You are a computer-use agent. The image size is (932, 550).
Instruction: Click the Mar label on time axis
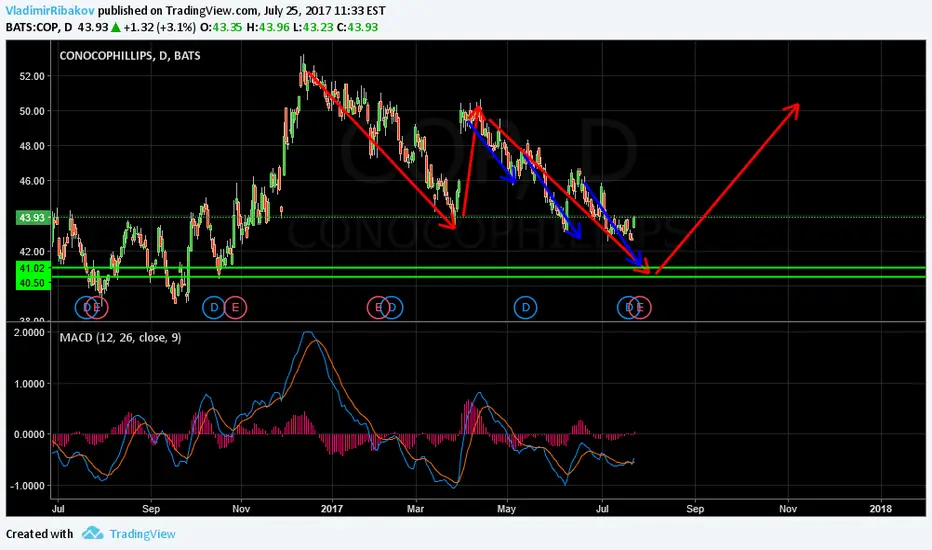pos(415,509)
